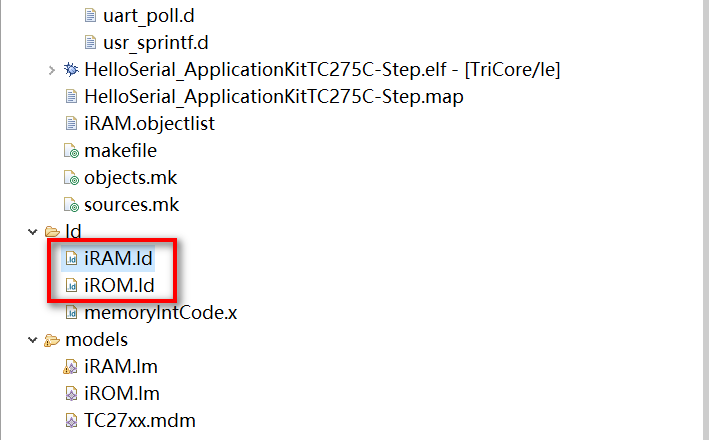709x440 pixels.
Task: Click the elf binary bug icon
Action: (x=71, y=70)
